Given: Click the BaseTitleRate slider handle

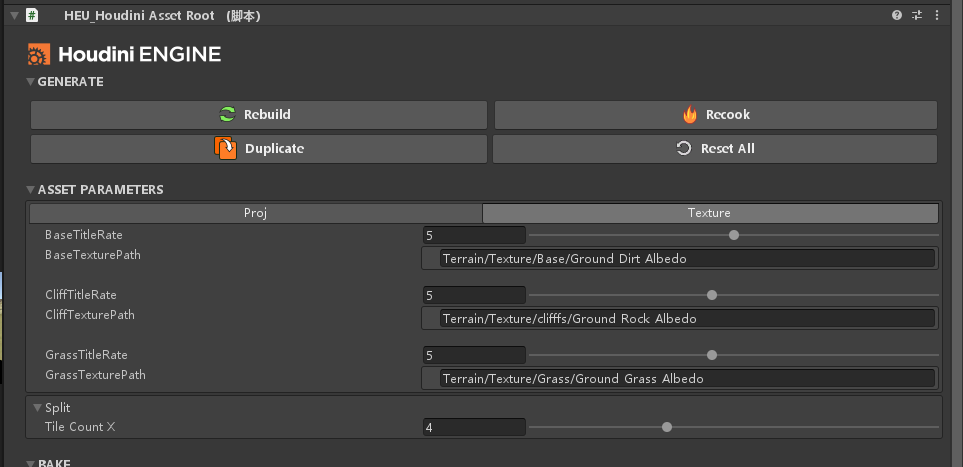Looking at the screenshot, I should [733, 235].
